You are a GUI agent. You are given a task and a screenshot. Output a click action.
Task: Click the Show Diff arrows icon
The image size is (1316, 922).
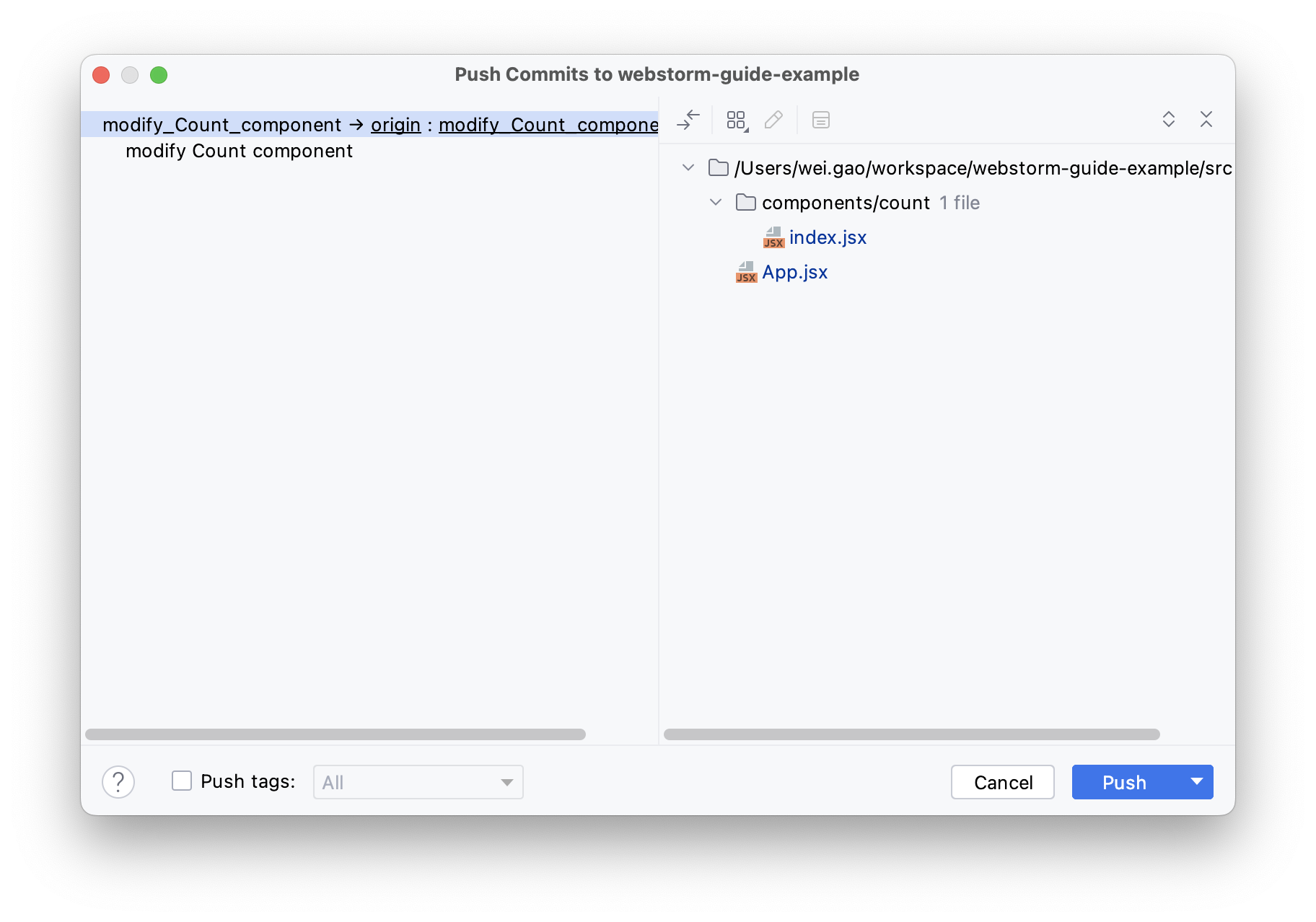point(688,120)
